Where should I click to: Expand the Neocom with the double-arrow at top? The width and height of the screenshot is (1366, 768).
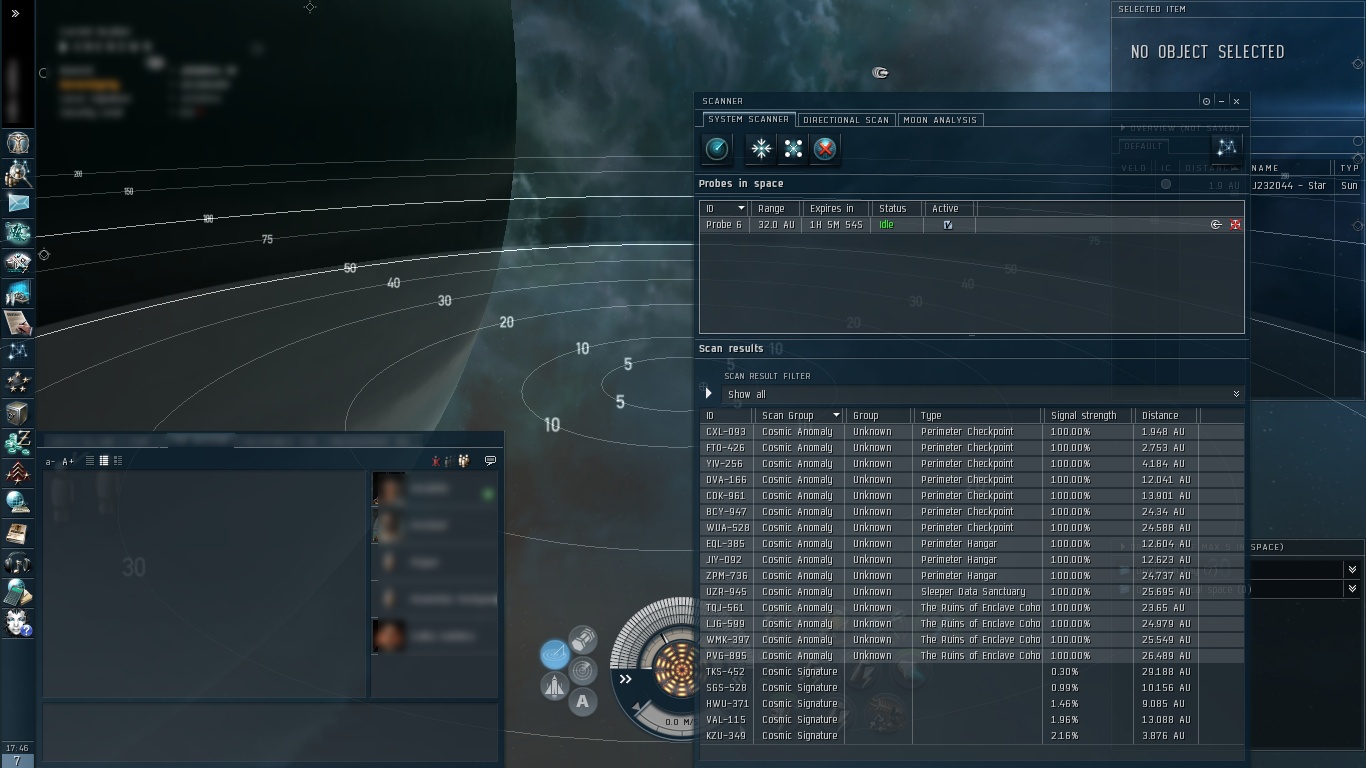coord(16,13)
